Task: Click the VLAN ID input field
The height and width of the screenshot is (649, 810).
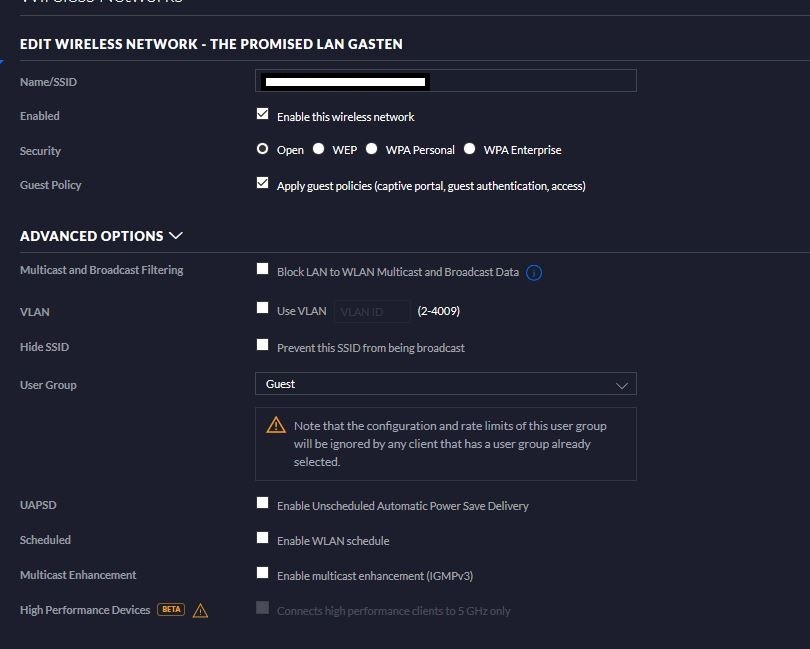Action: click(371, 311)
